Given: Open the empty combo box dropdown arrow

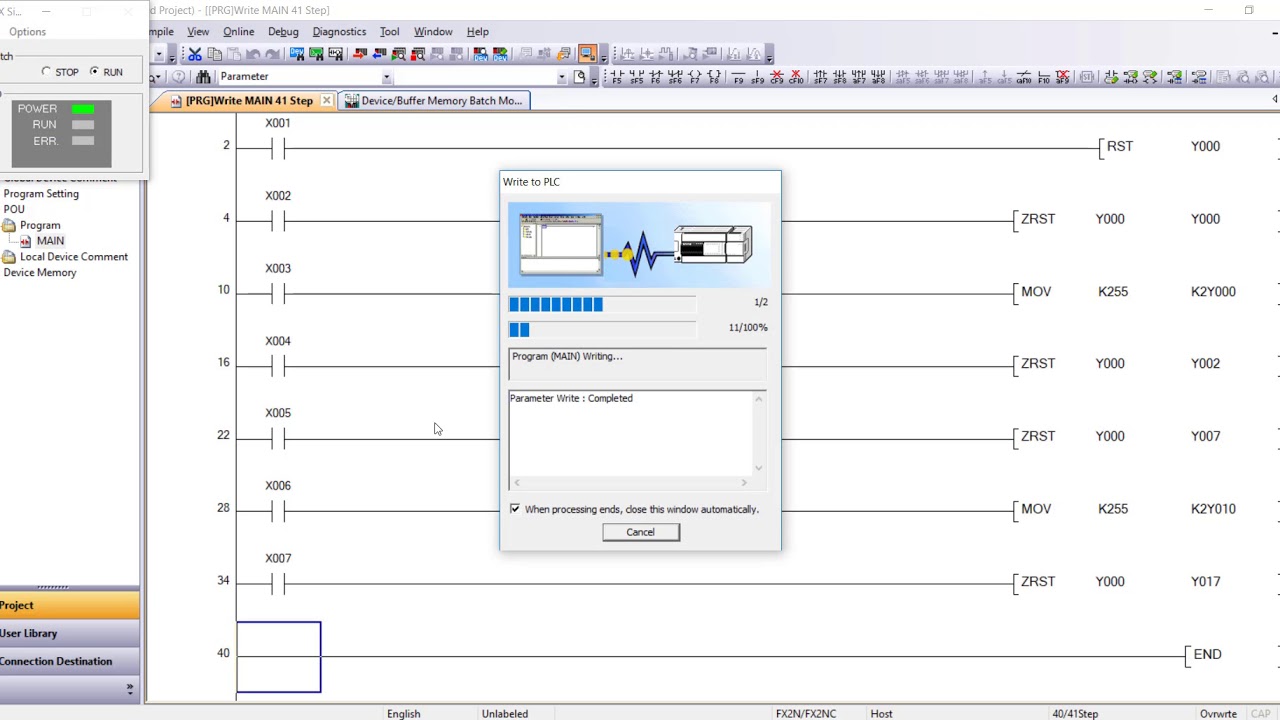Looking at the screenshot, I should pos(561,77).
